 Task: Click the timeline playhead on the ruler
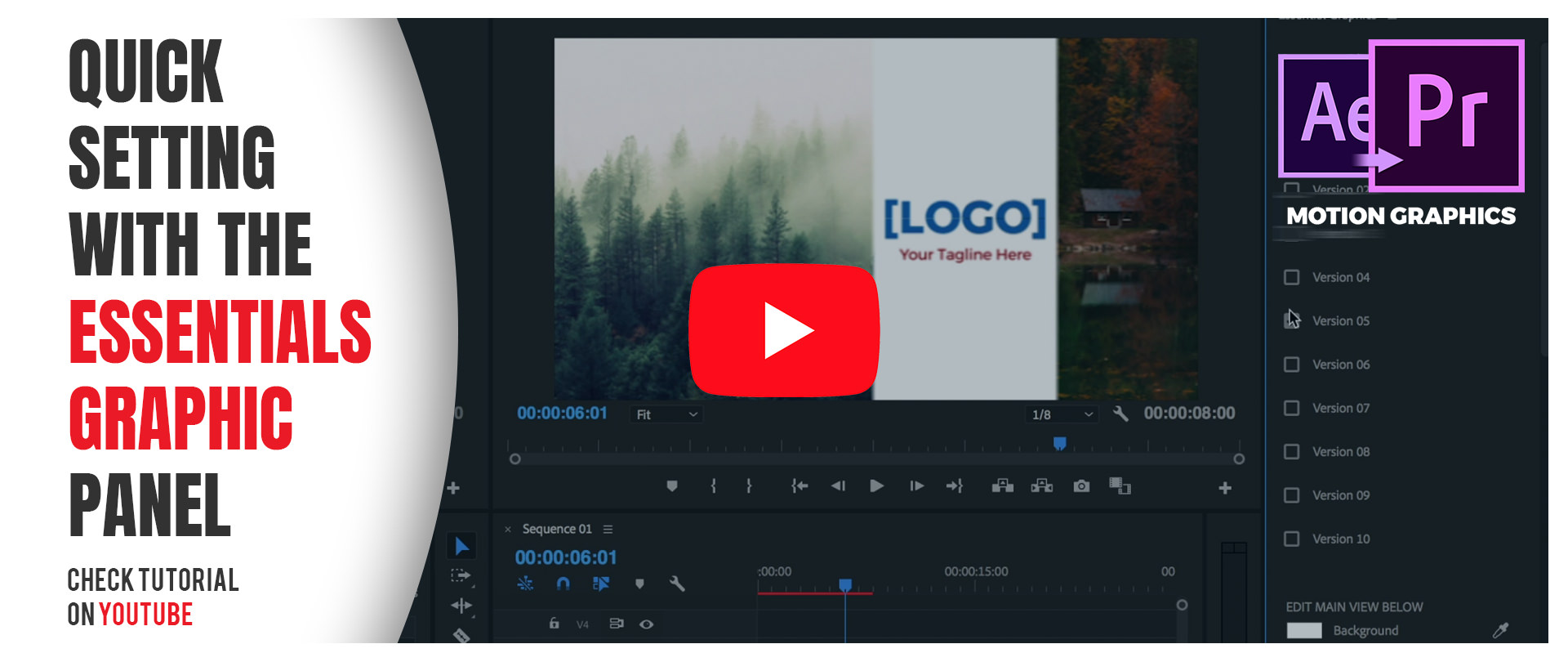click(845, 585)
